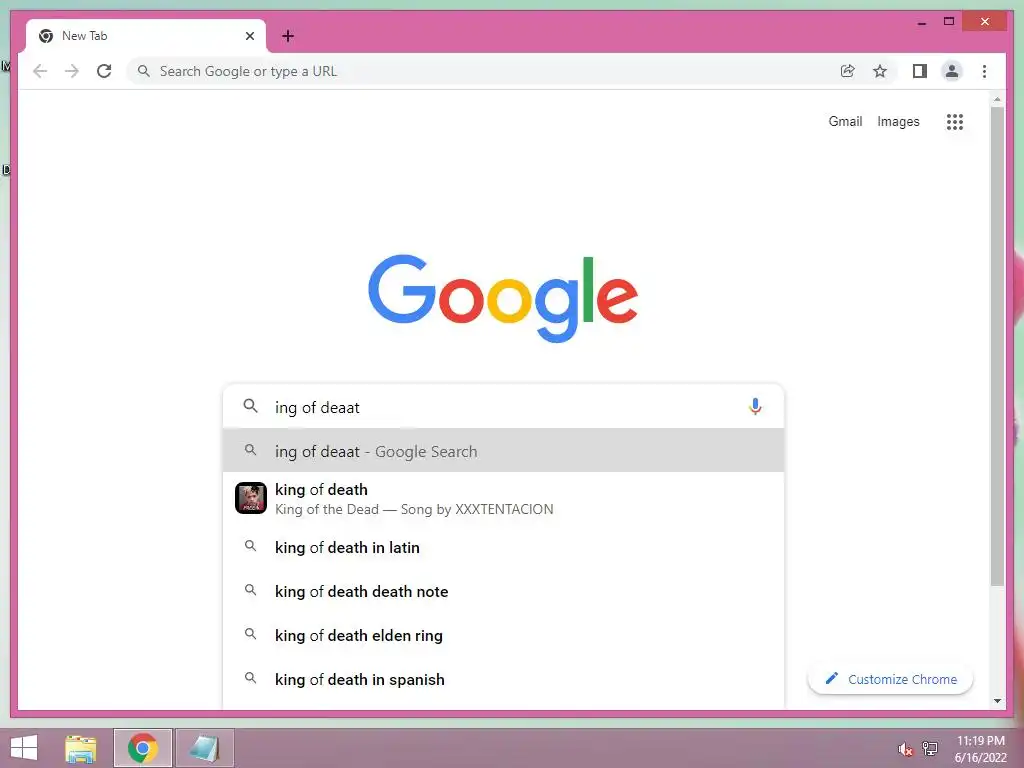Click the Chrome taskbar icon
Viewport: 1024px width, 768px height.
(x=142, y=748)
